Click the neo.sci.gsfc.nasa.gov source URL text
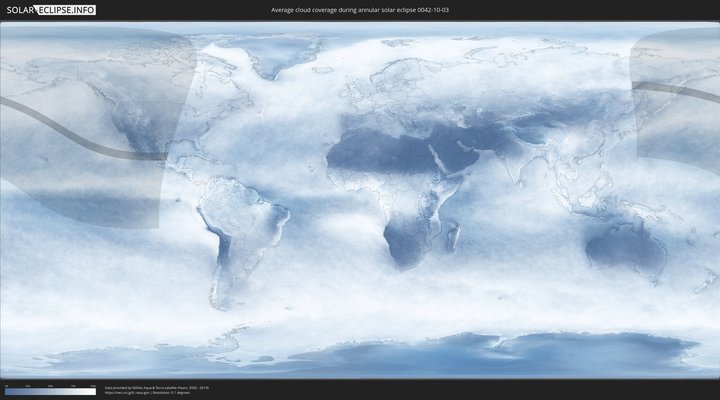Screen dimensions: 720x400 point(128,393)
